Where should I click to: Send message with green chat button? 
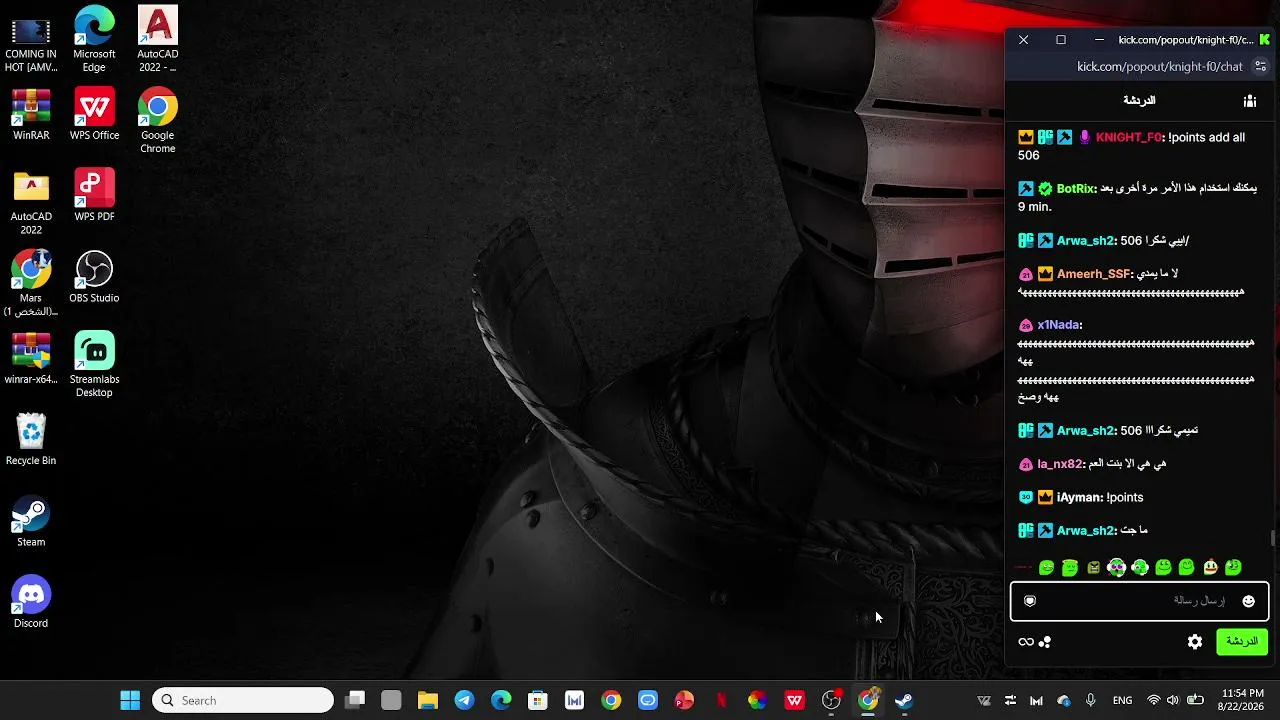[x=1242, y=642]
